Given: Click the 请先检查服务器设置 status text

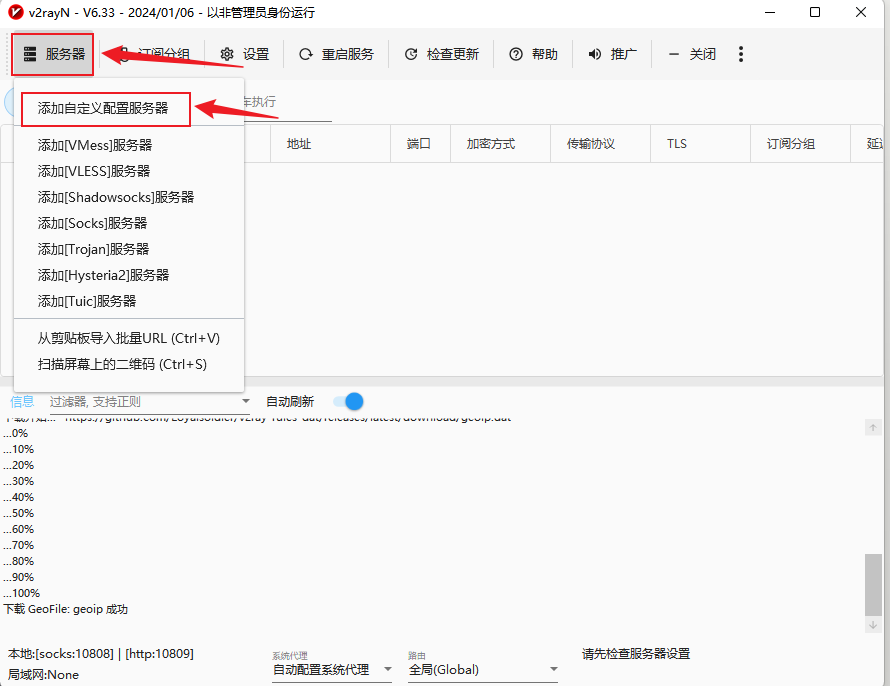Looking at the screenshot, I should tap(636, 654).
